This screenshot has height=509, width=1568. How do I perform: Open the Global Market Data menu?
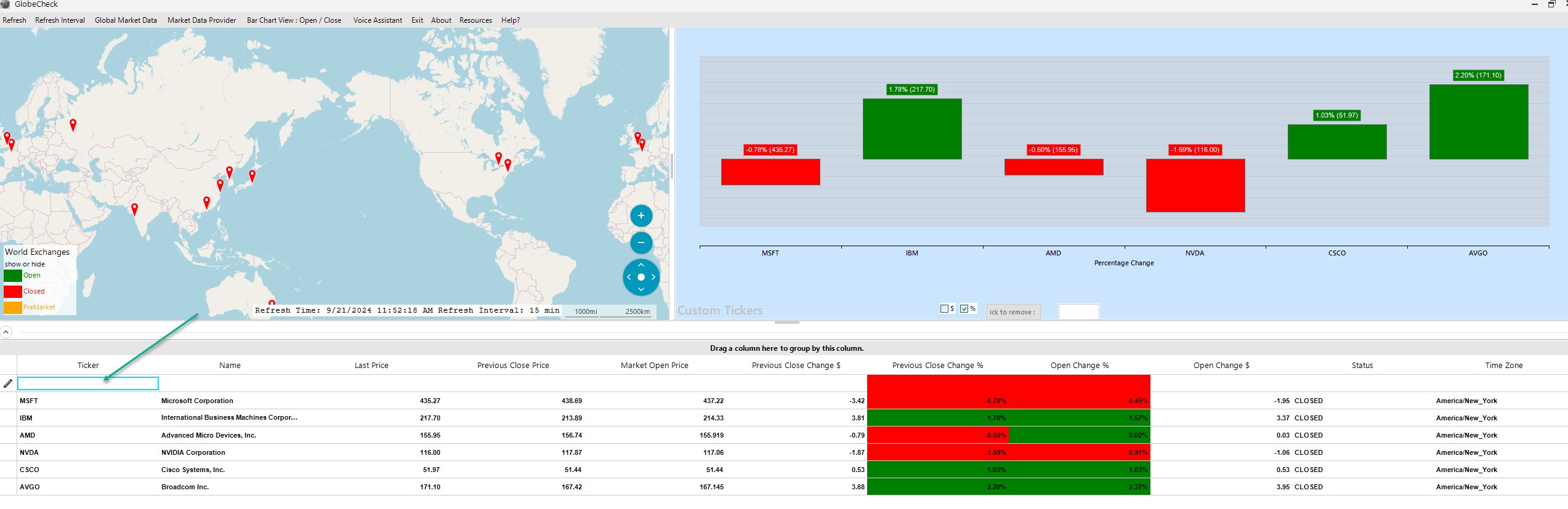(126, 20)
